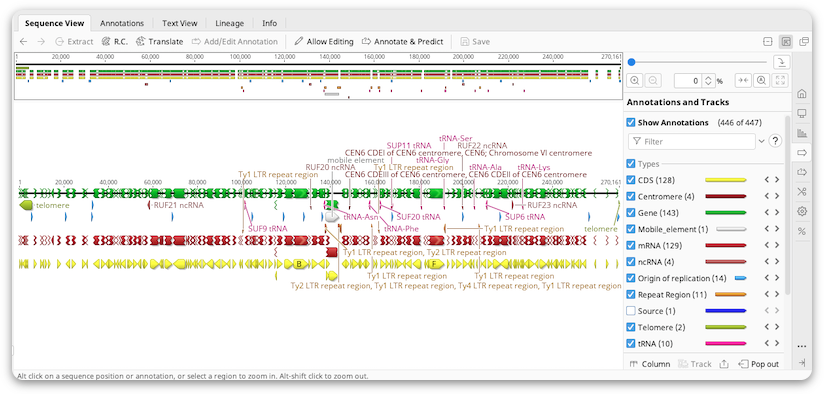Click the R.C. reverse complement button
Image resolution: width=824 pixels, height=394 pixels.
(x=115, y=42)
